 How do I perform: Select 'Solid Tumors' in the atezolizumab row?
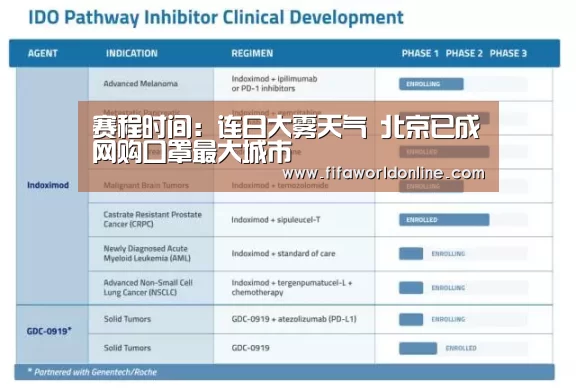(127, 319)
